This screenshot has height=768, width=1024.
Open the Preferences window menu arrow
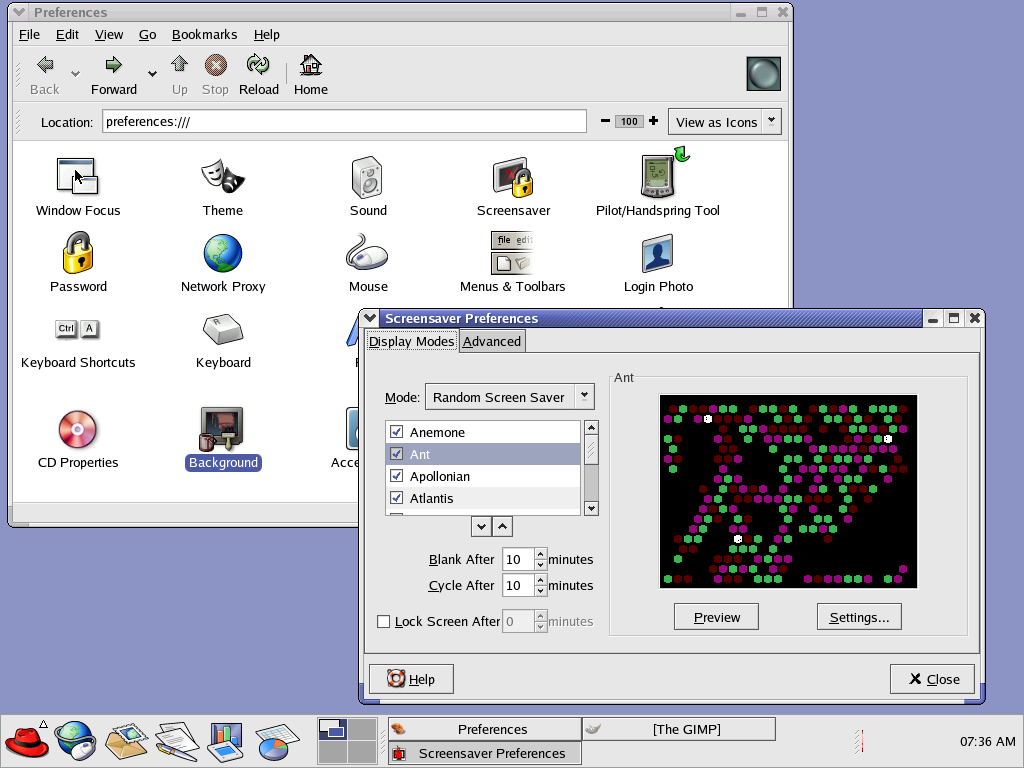[x=20, y=12]
